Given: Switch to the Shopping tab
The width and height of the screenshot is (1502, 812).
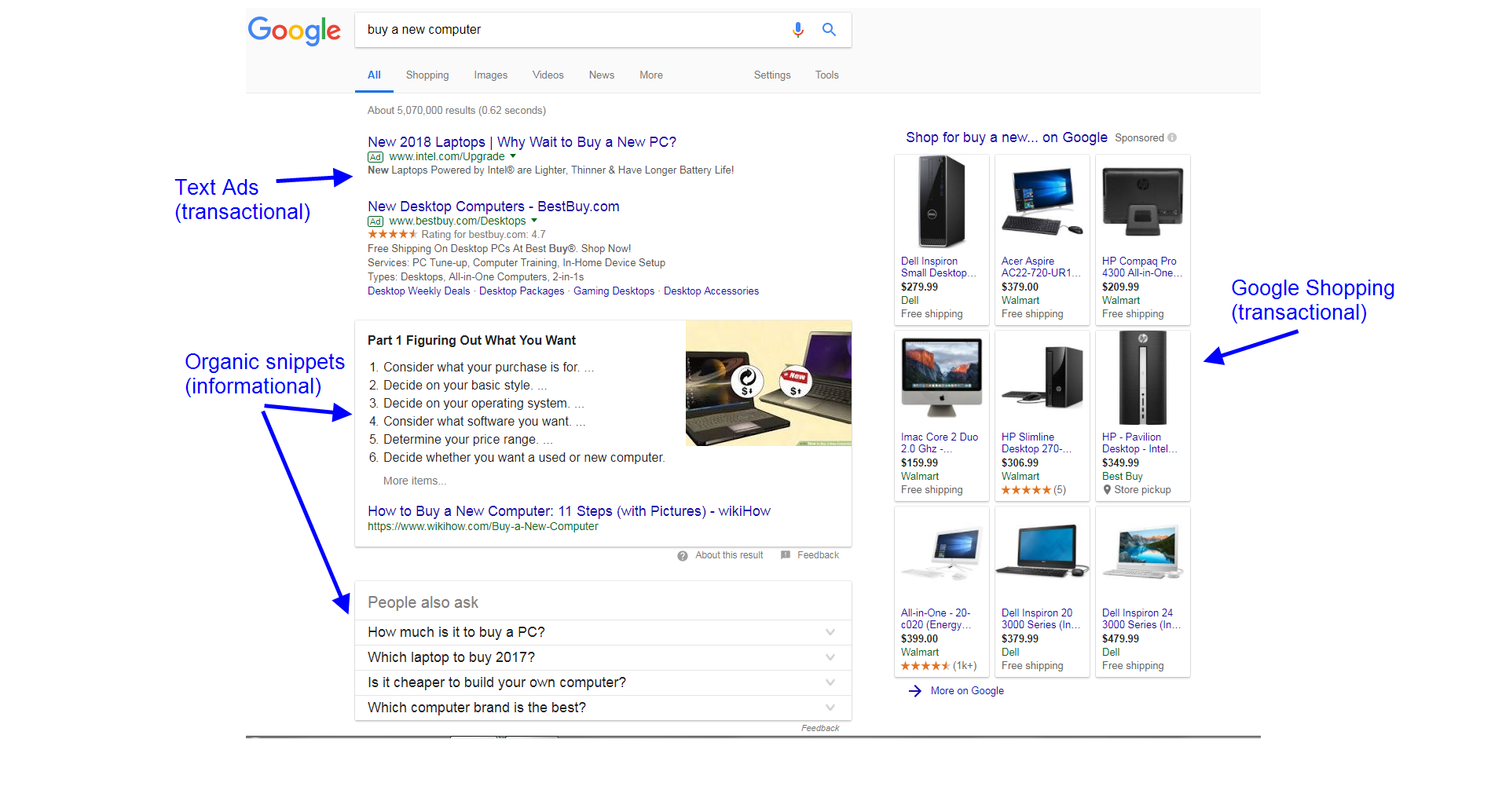Looking at the screenshot, I should click(x=427, y=75).
